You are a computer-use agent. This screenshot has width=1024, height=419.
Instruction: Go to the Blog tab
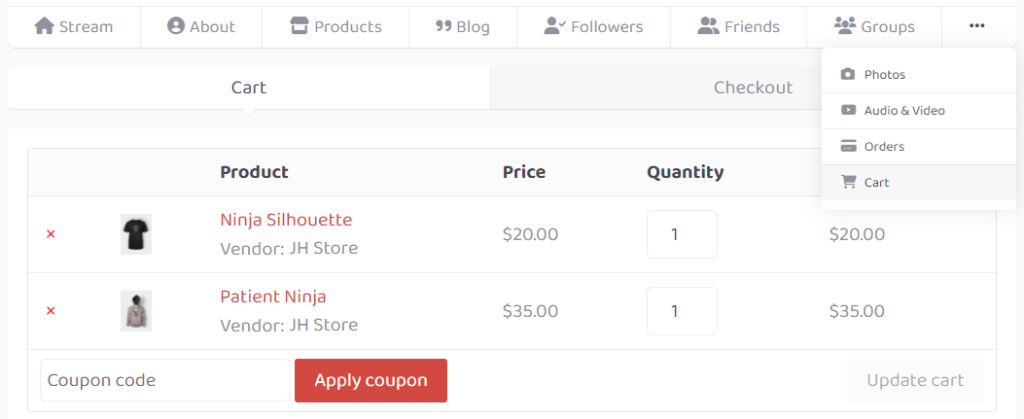click(x=463, y=27)
